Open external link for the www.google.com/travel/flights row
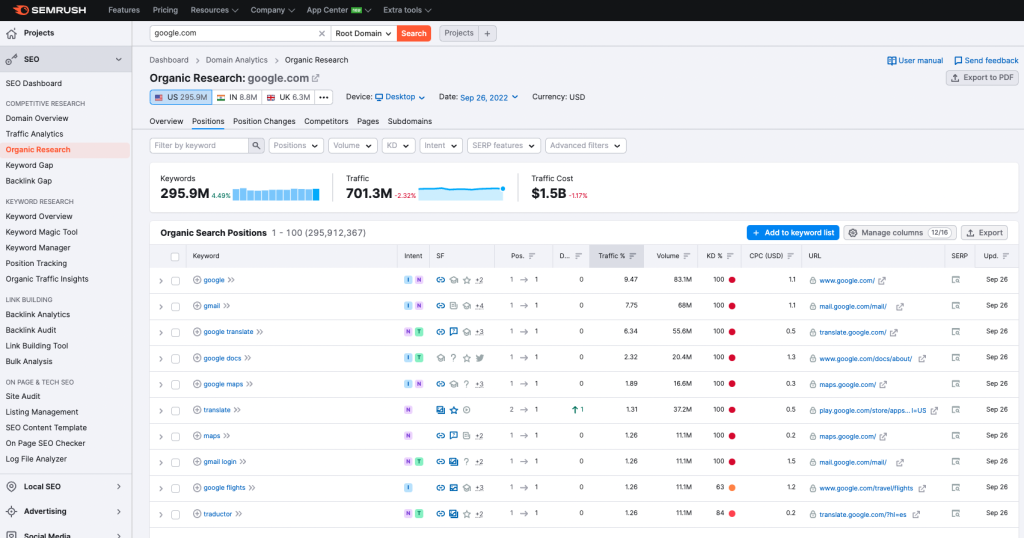The image size is (1024, 538). click(x=922, y=488)
